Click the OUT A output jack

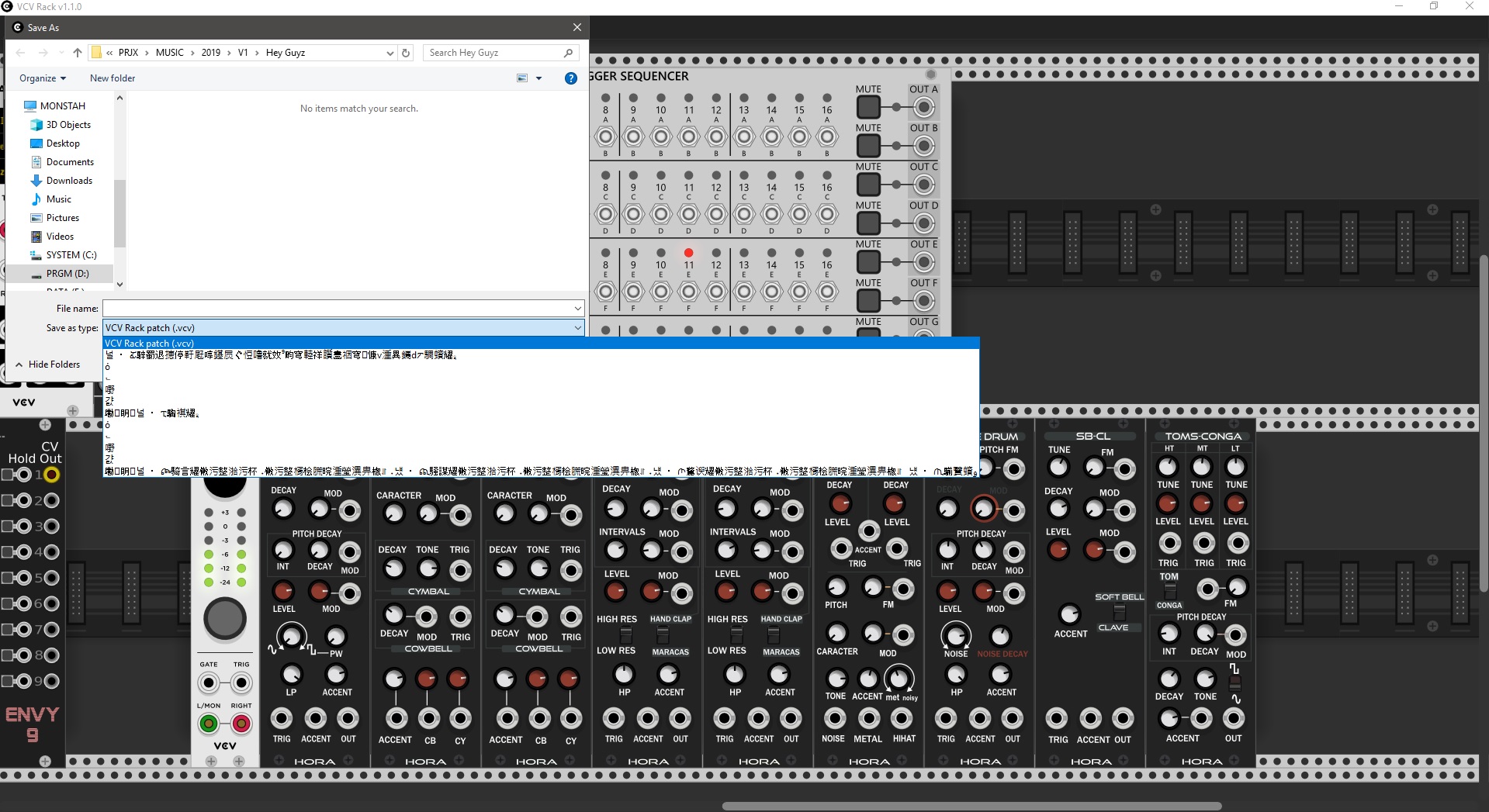(923, 107)
